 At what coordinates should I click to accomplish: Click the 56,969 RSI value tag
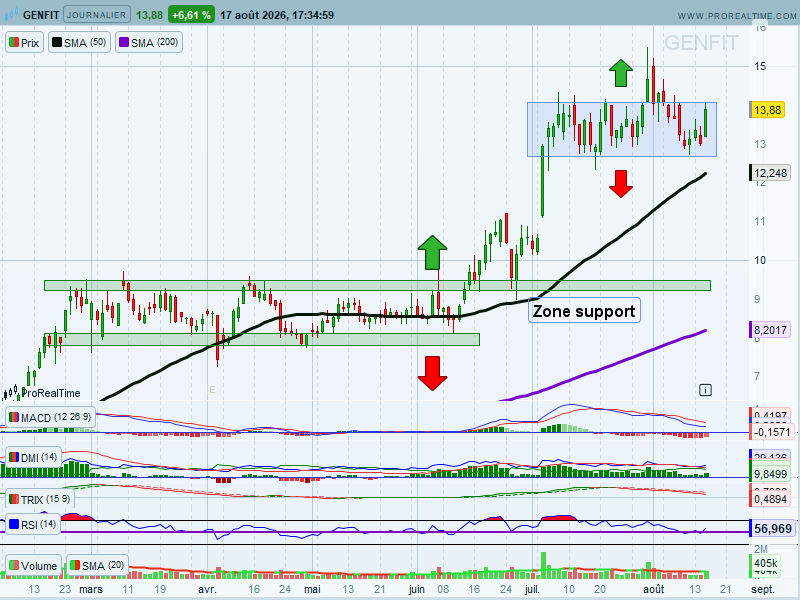771,529
